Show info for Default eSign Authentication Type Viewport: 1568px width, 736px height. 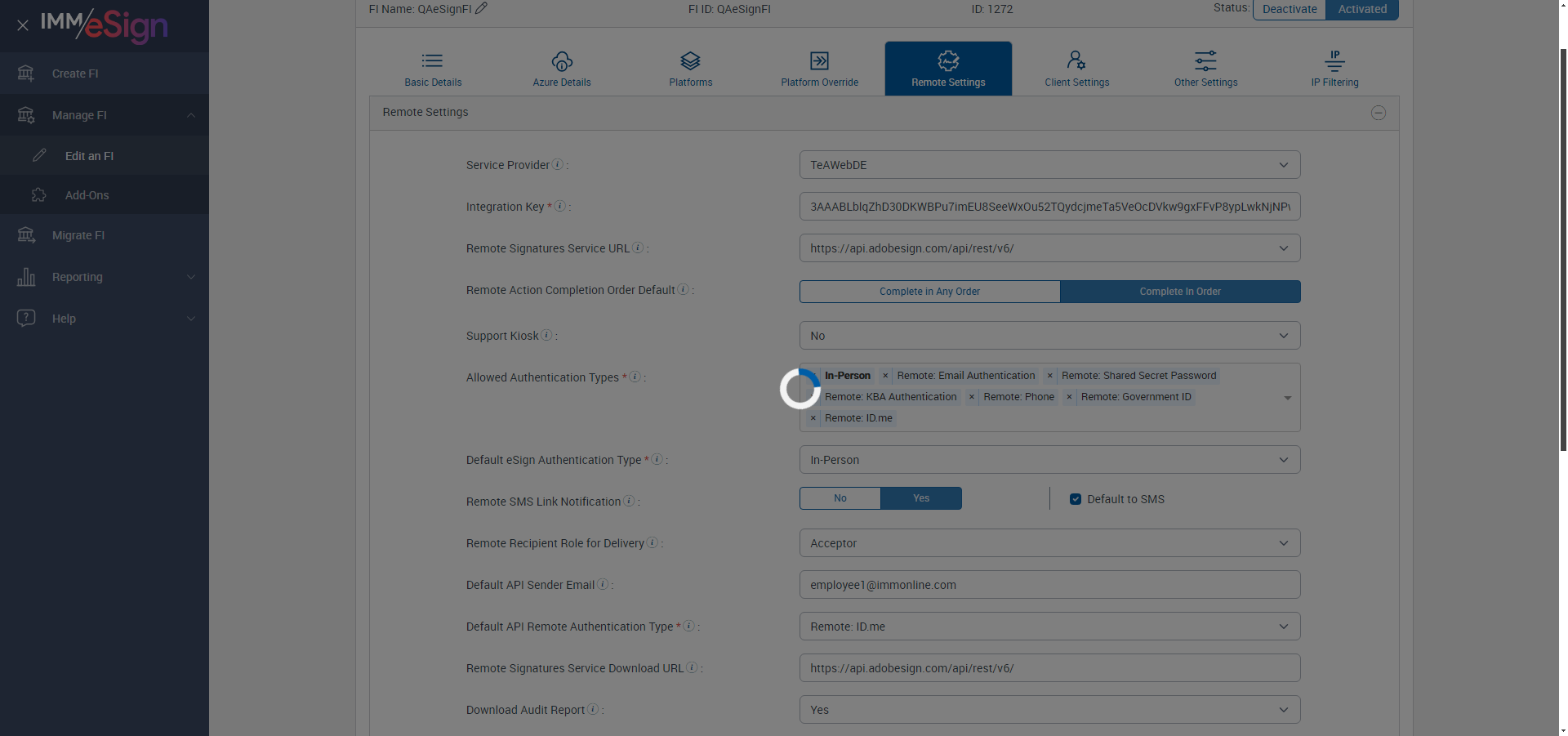tap(657, 459)
